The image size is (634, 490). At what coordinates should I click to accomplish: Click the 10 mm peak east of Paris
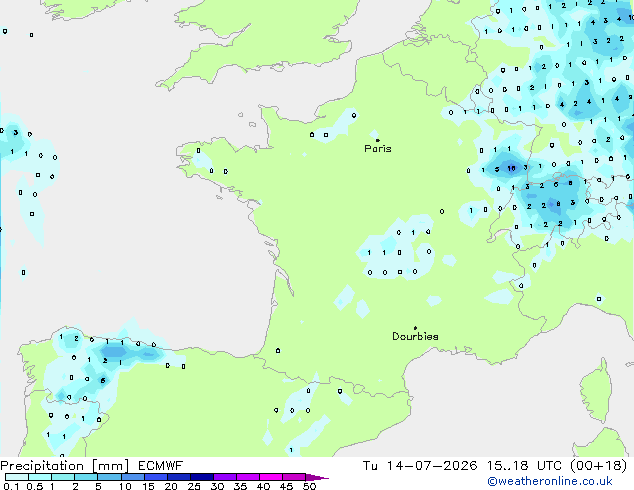coord(511,168)
